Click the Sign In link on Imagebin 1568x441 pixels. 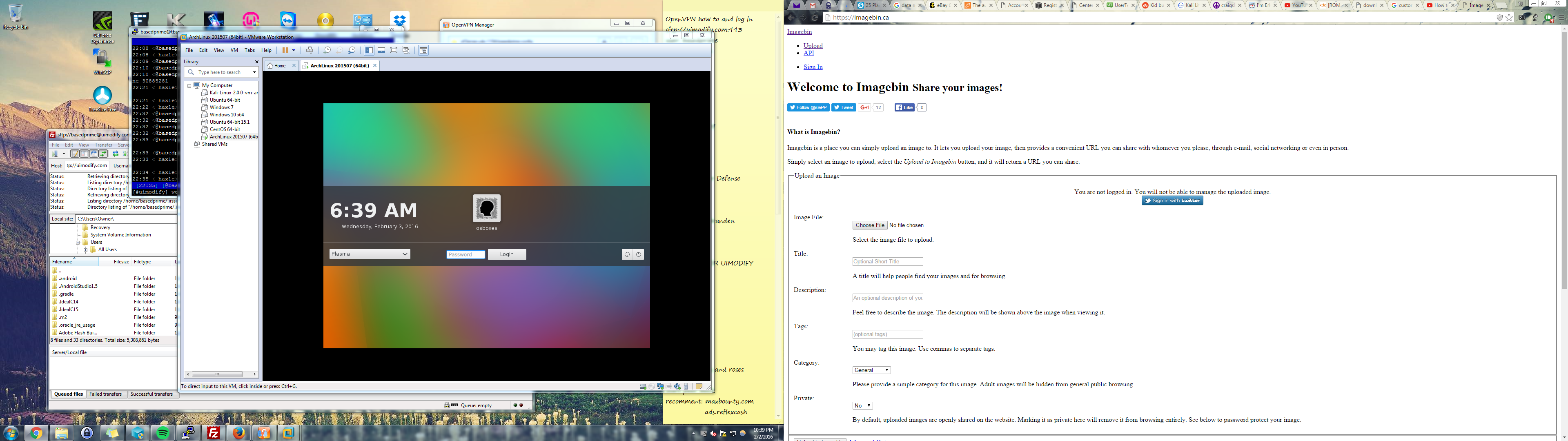click(813, 67)
